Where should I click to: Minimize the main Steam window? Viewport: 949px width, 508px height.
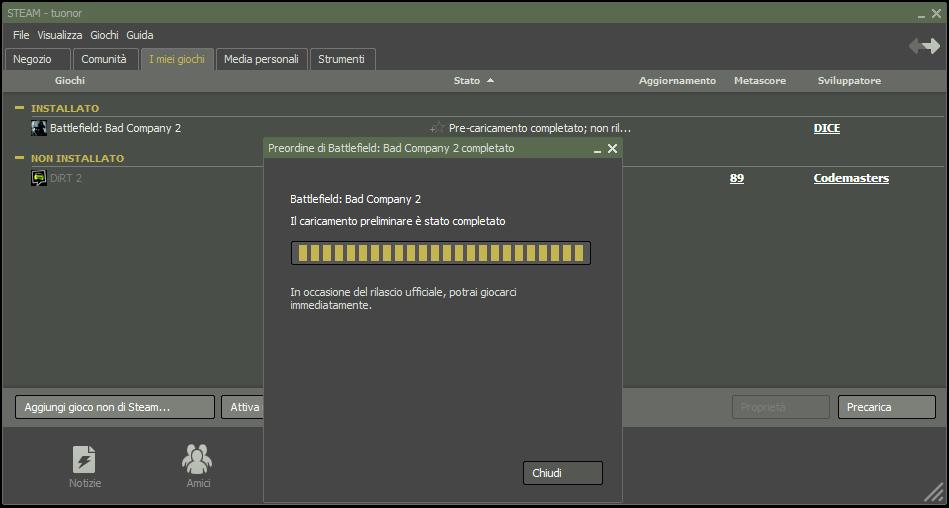tap(922, 15)
